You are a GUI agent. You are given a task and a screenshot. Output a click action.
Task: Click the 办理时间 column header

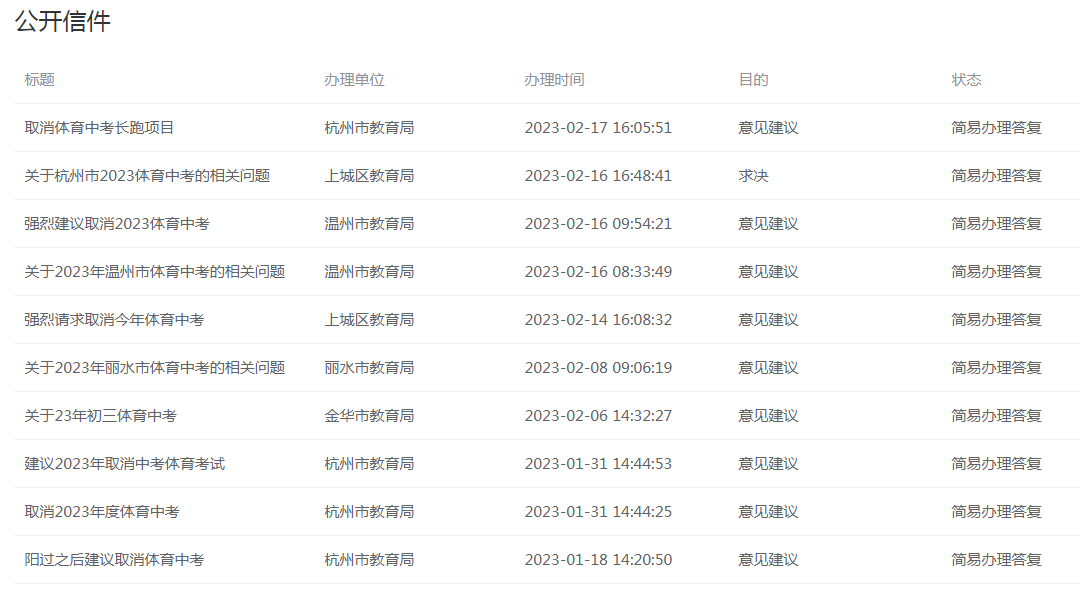coord(554,80)
